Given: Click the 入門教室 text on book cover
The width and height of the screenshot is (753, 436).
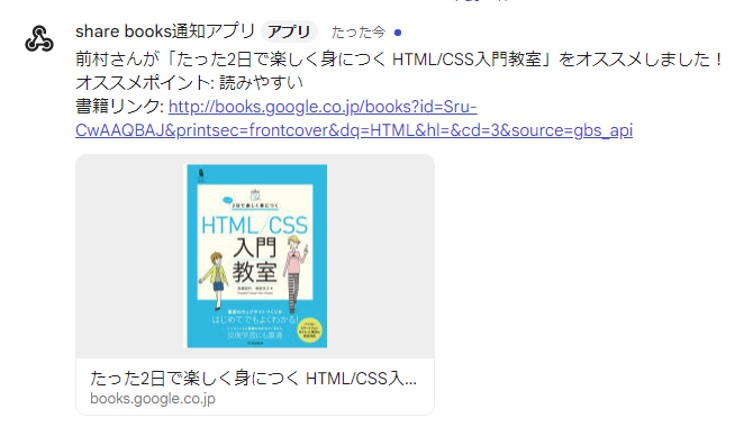Looking at the screenshot, I should pyautogui.click(x=255, y=260).
